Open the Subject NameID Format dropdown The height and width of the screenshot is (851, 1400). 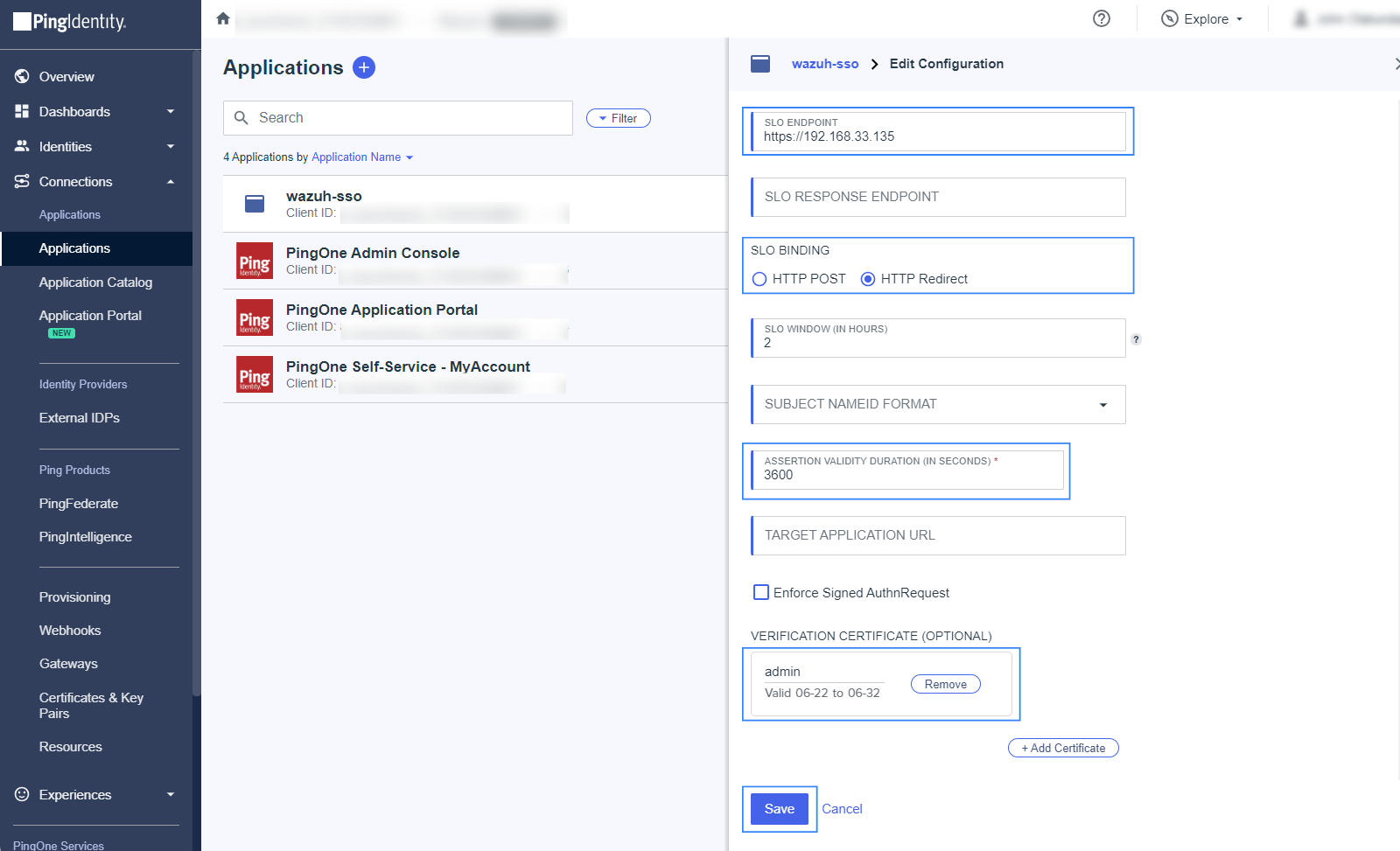pyautogui.click(x=938, y=404)
